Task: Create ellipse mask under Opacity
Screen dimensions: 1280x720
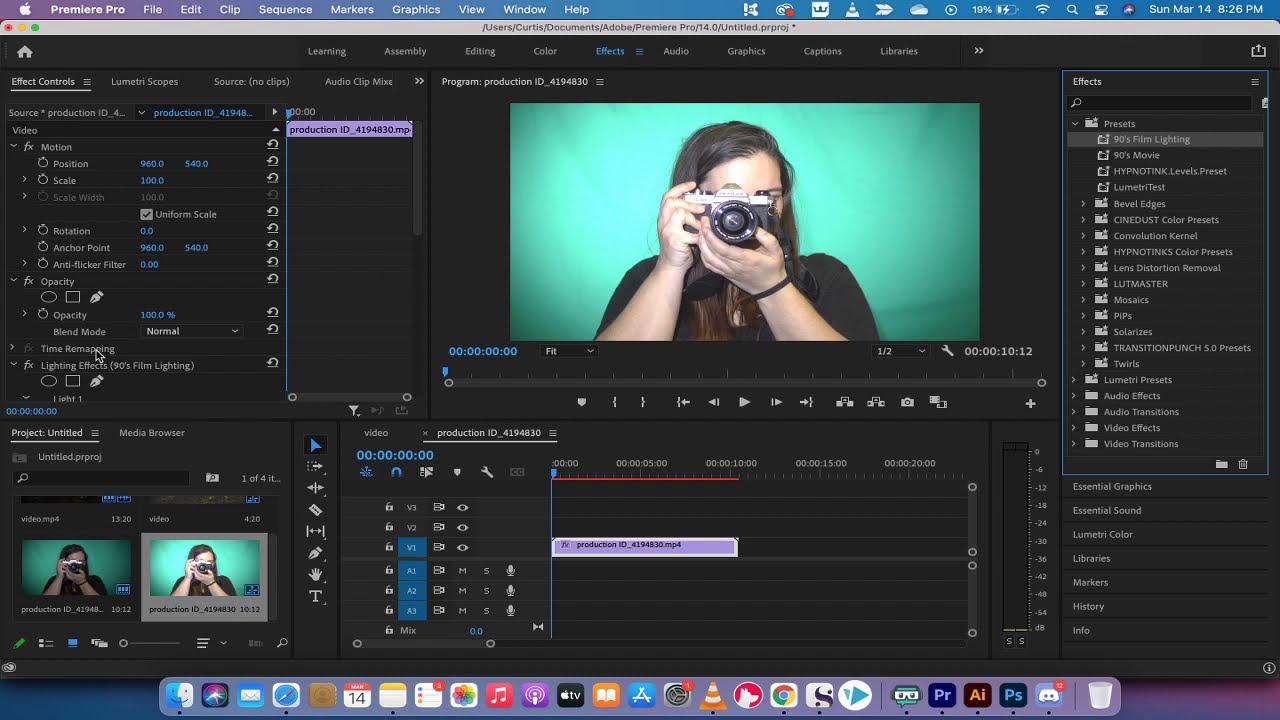Action: pyautogui.click(x=48, y=297)
